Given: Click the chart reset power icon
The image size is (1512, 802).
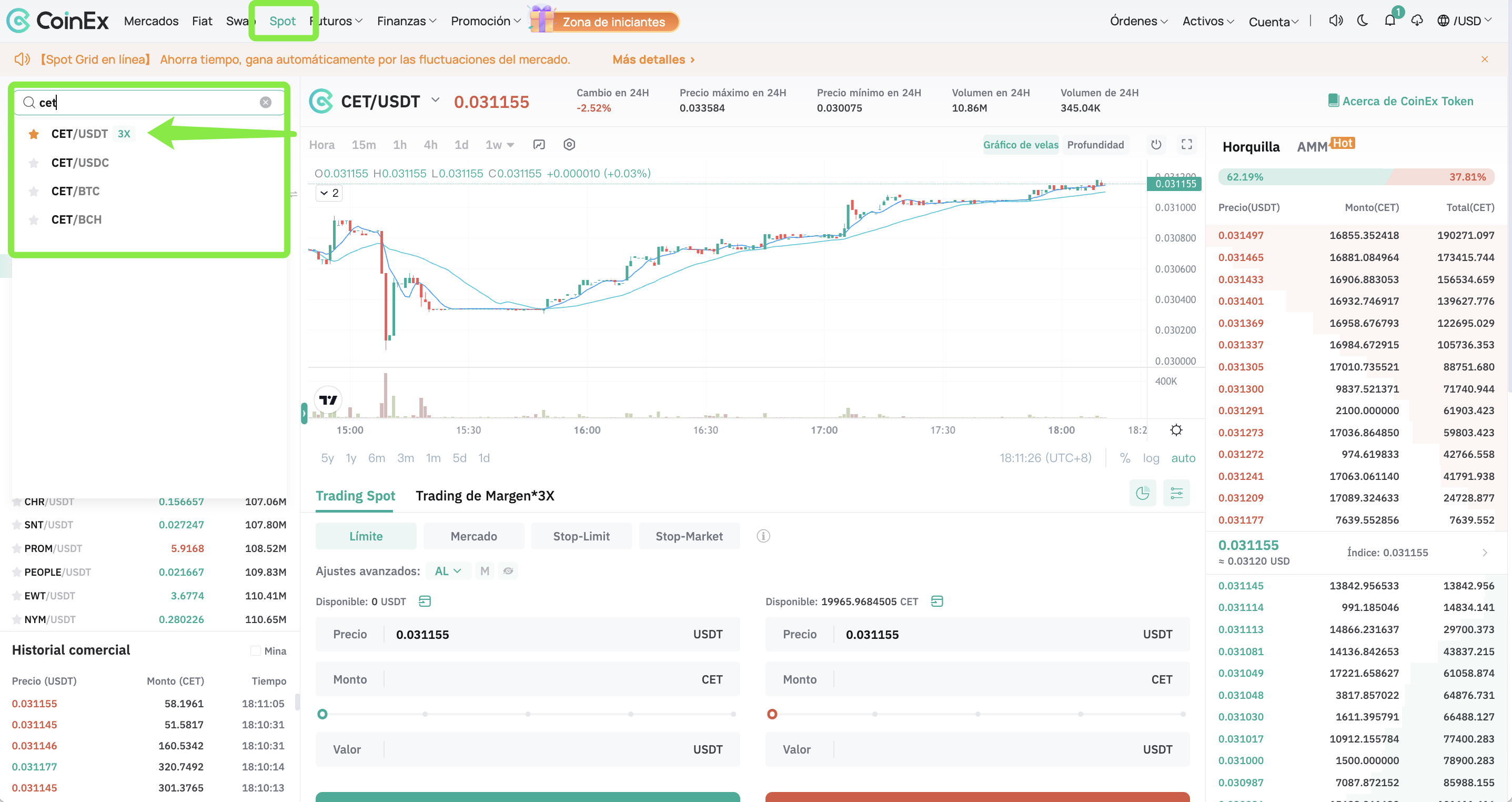Looking at the screenshot, I should [x=1156, y=144].
